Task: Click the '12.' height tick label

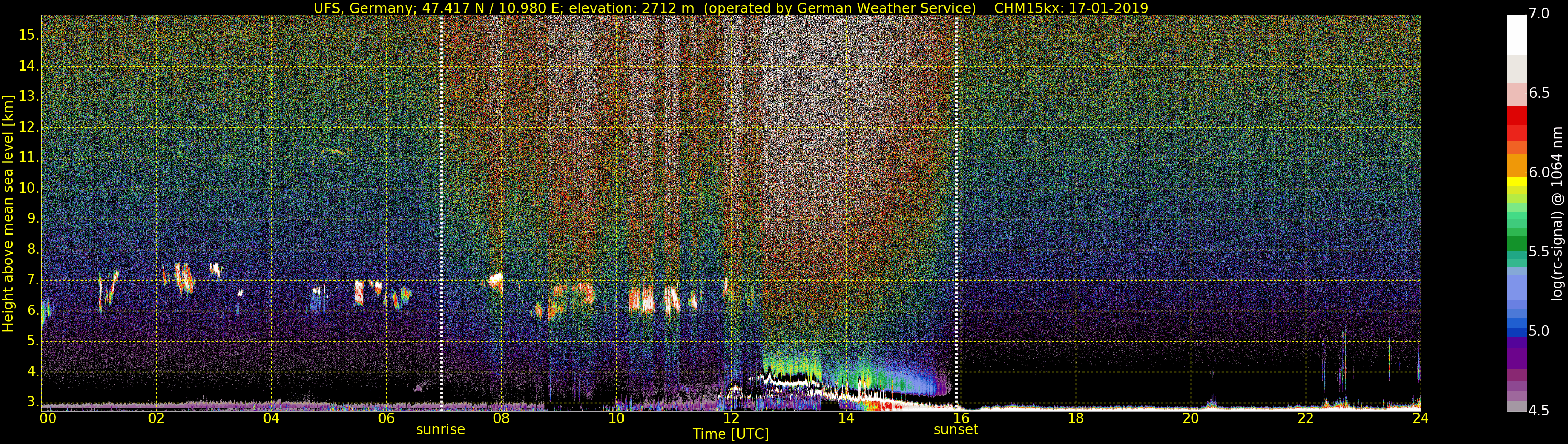Action: click(29, 127)
